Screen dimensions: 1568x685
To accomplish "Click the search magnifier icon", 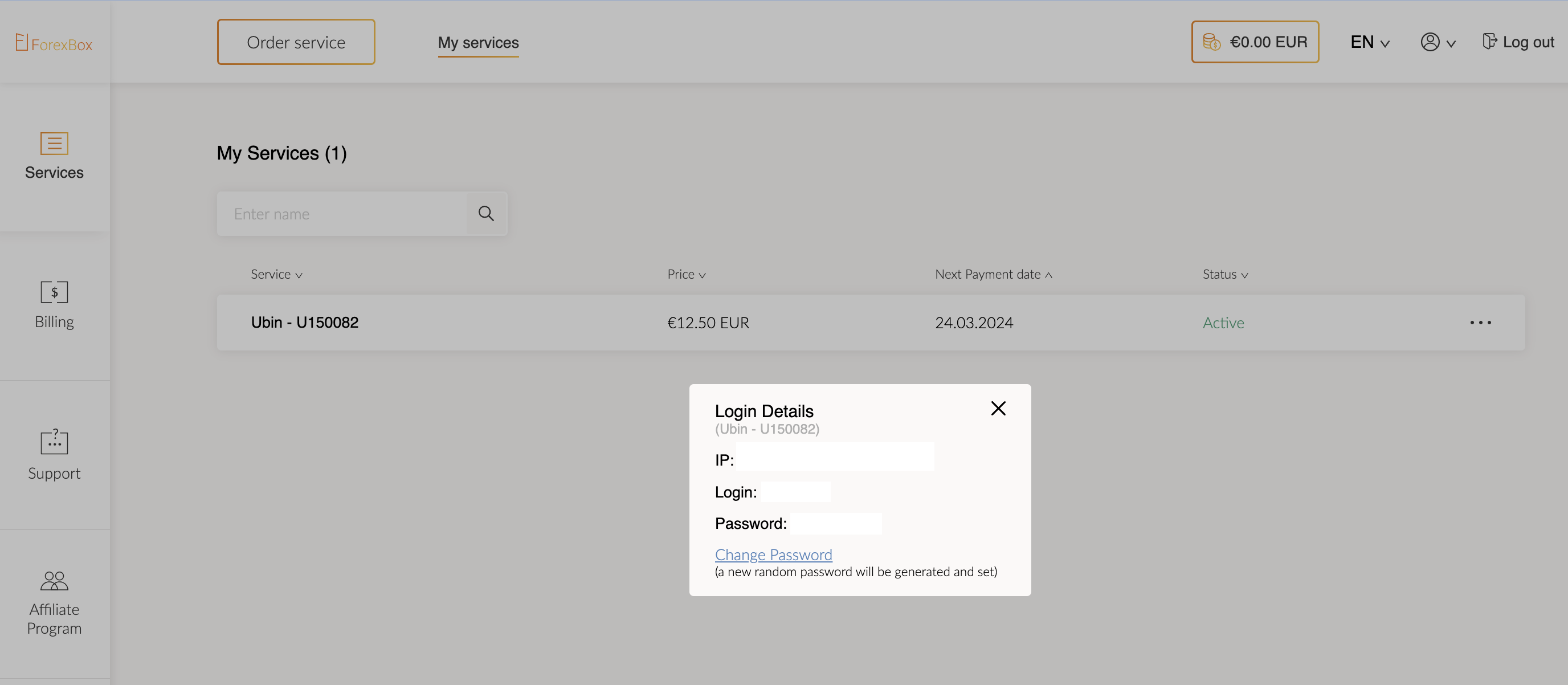I will [x=486, y=214].
